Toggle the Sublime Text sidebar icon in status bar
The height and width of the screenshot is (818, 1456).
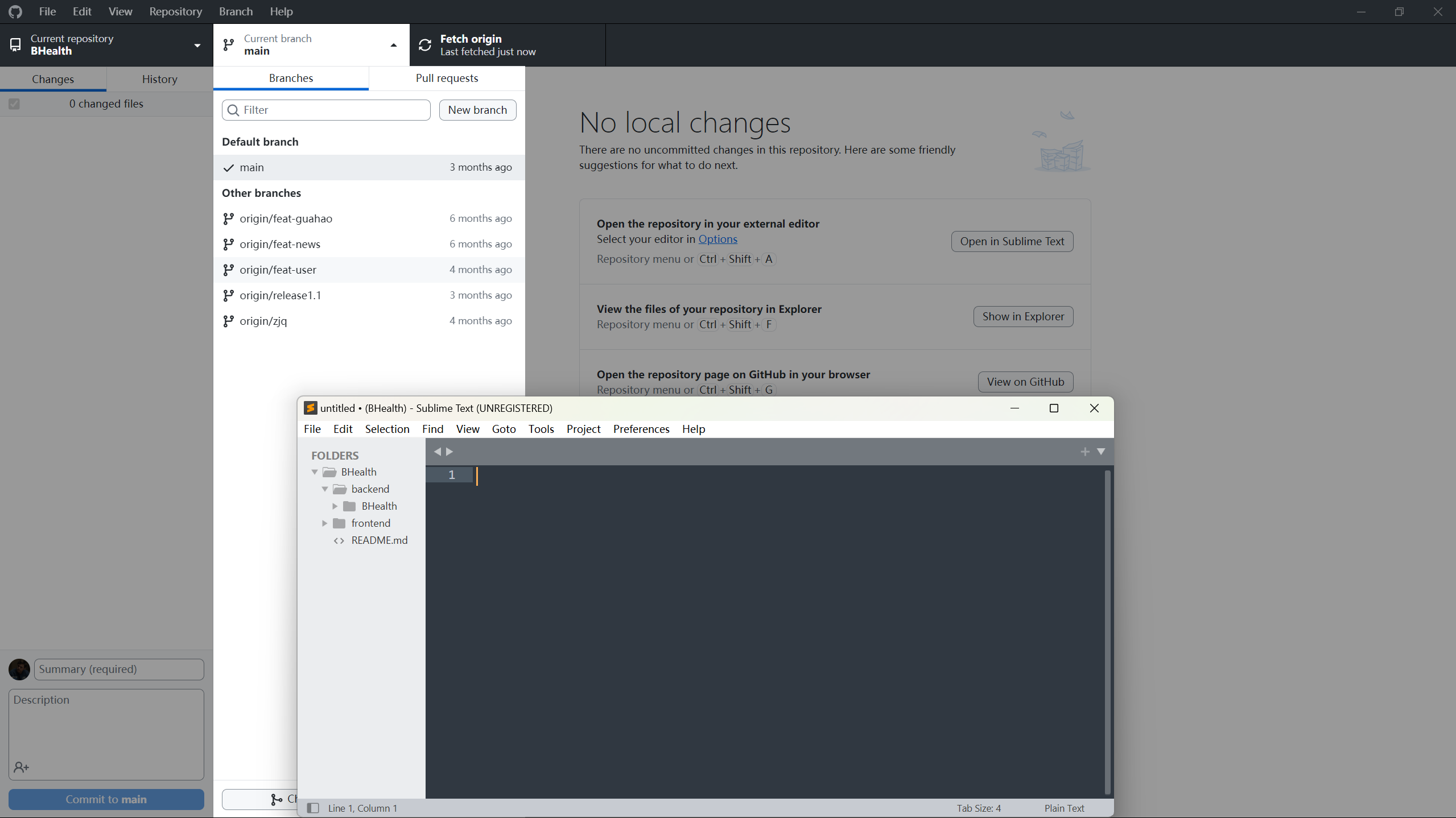pos(313,808)
